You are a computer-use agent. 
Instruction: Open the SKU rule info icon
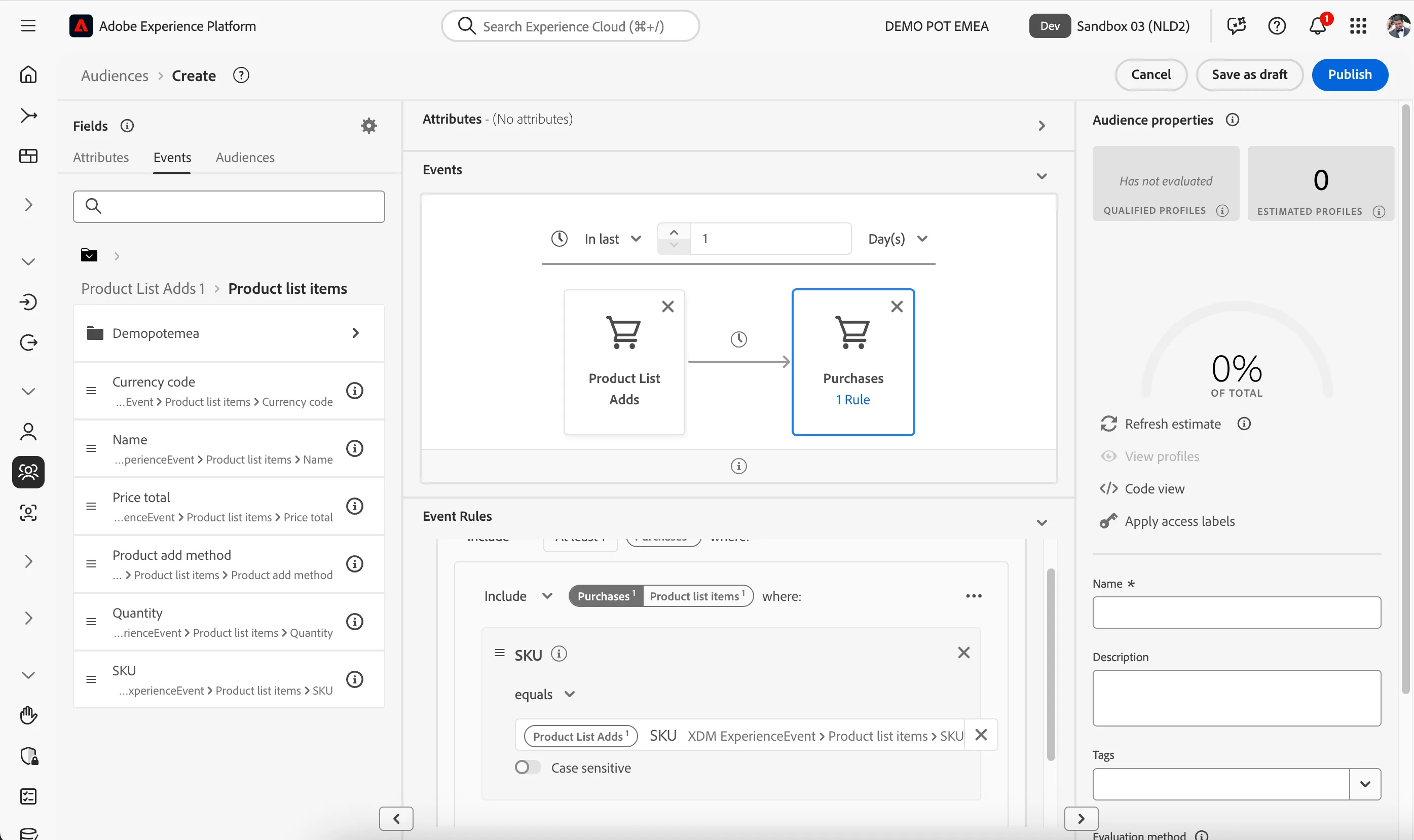559,655
